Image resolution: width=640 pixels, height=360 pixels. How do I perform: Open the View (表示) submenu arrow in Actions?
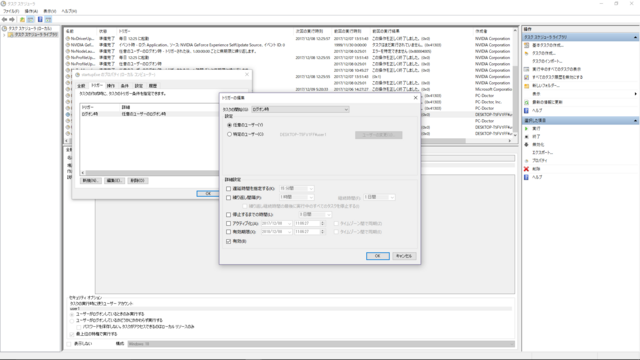tap(636, 94)
